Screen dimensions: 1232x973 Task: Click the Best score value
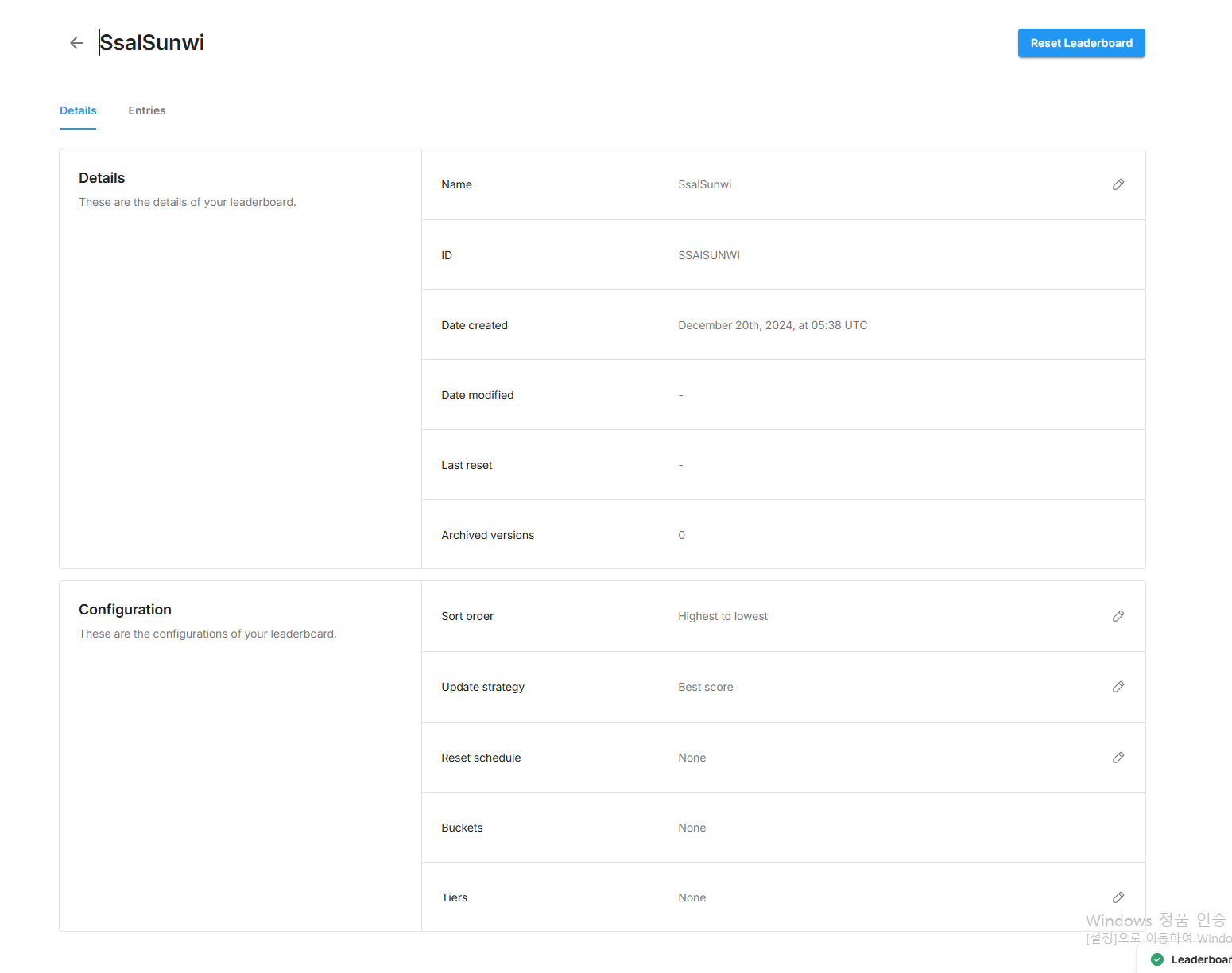(706, 687)
